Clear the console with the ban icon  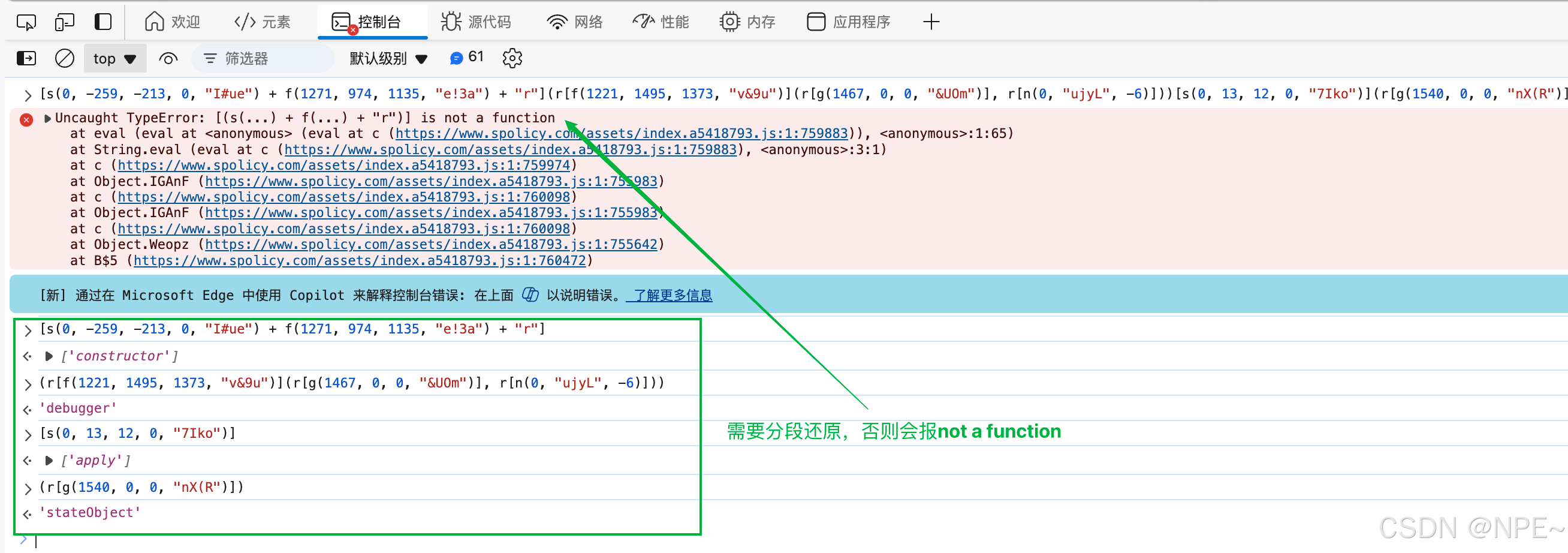[x=64, y=58]
